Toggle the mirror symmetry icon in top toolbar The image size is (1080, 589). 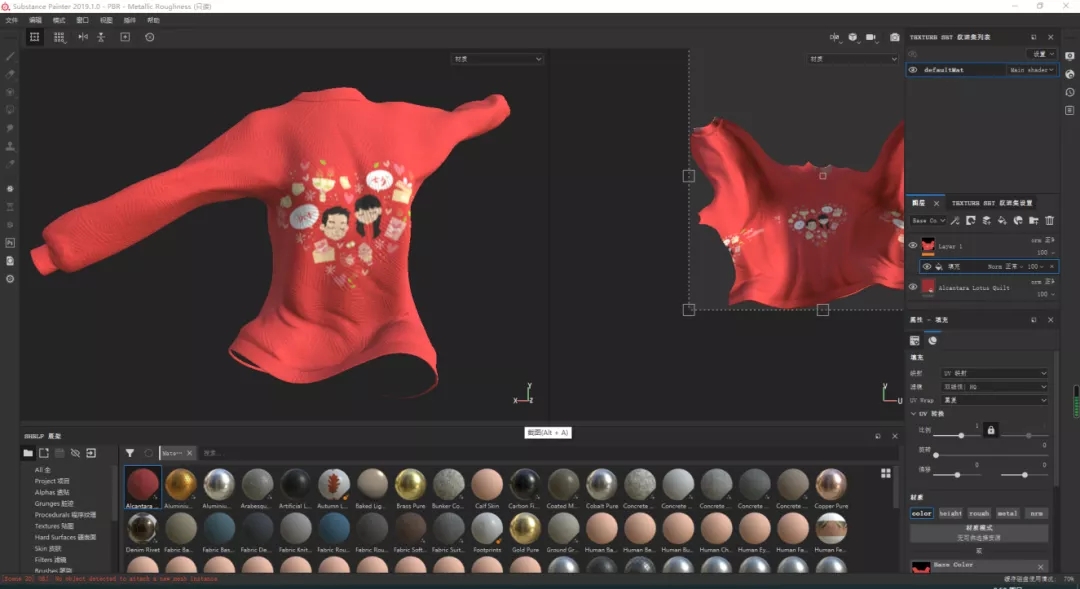pos(83,37)
